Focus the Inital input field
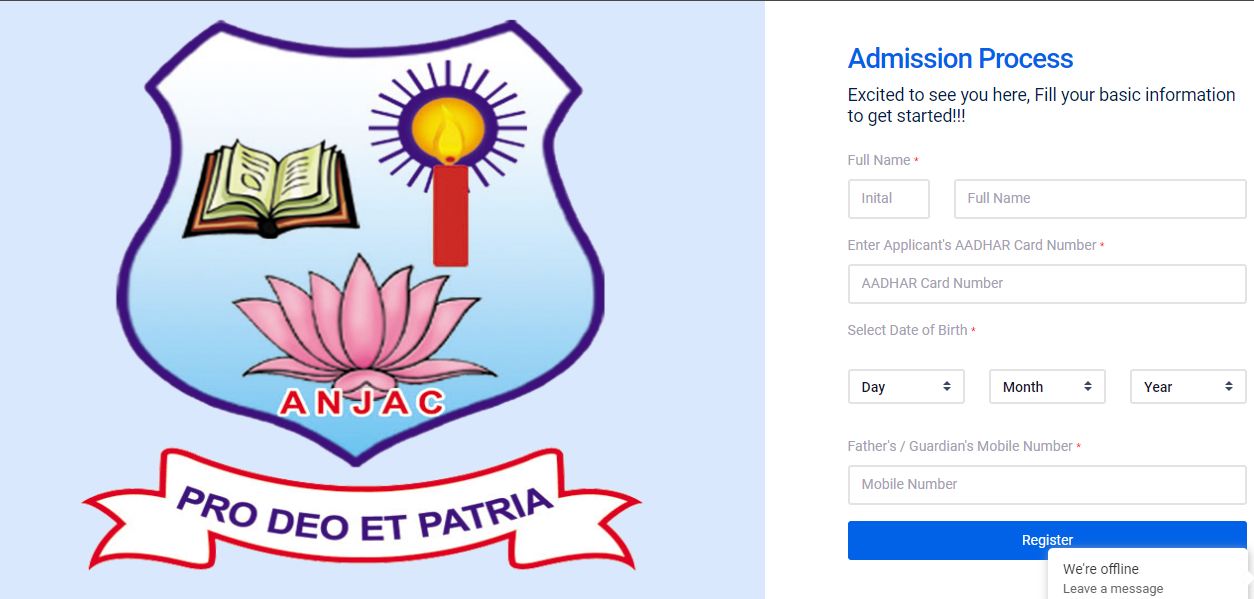The width and height of the screenshot is (1254, 599). tap(889, 199)
